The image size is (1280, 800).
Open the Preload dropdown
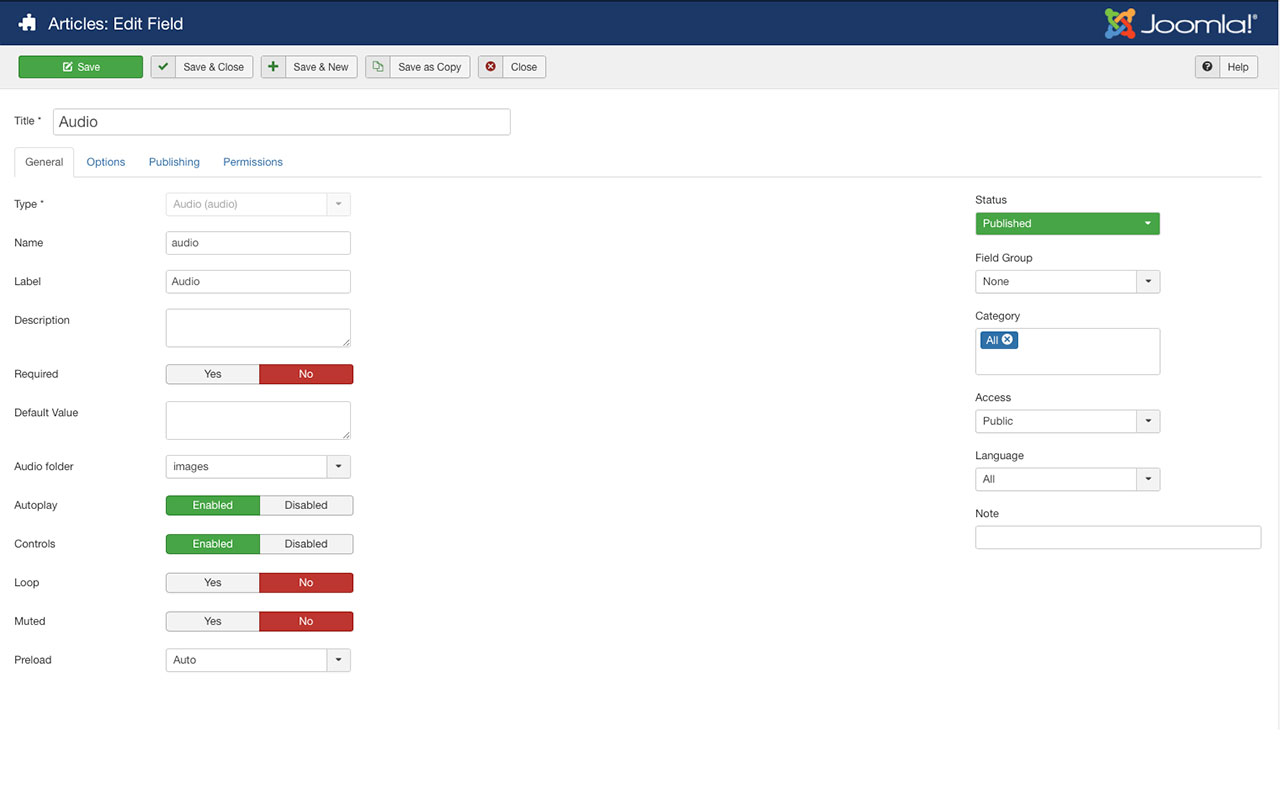point(258,660)
